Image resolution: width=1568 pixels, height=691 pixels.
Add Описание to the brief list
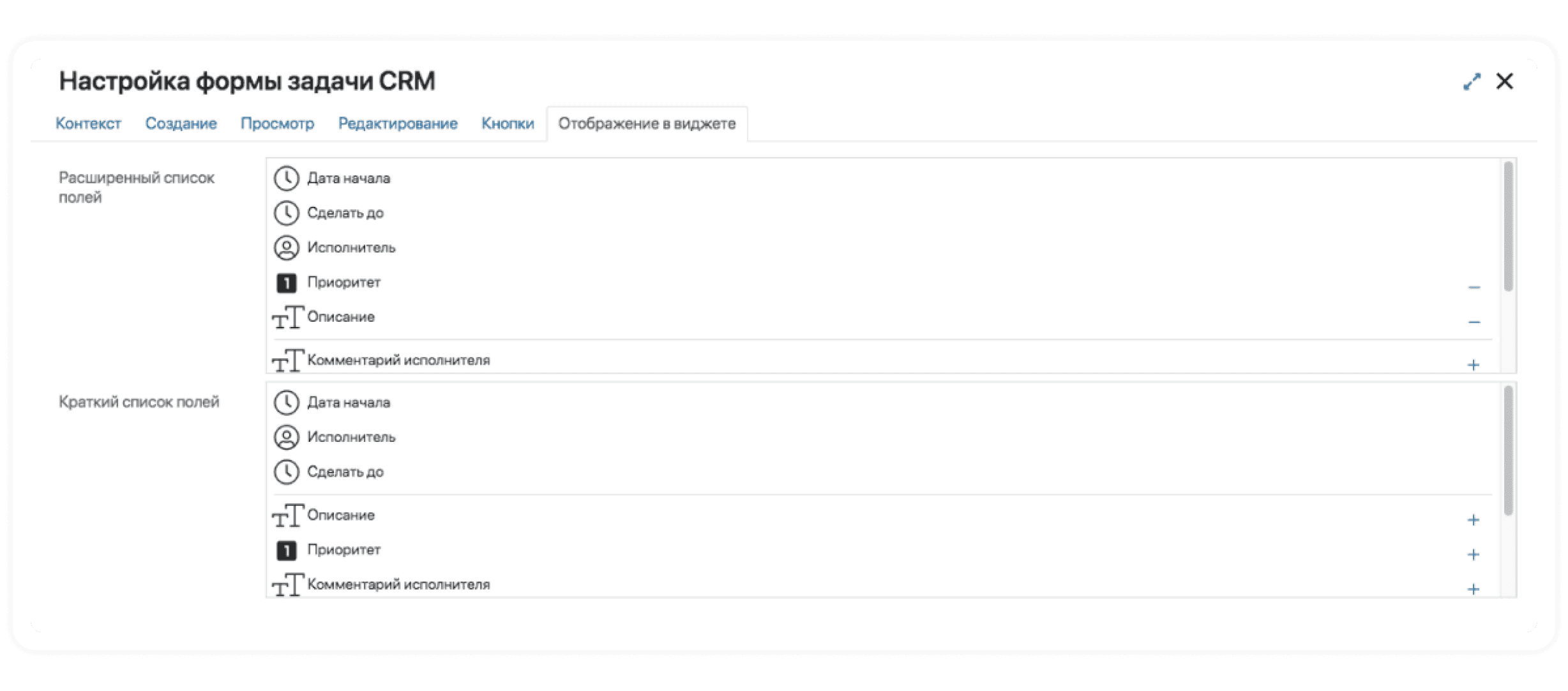coord(1474,520)
